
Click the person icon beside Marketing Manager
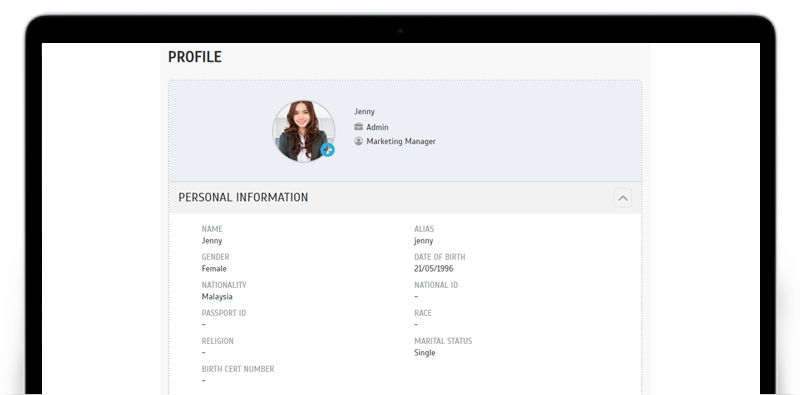pos(359,141)
